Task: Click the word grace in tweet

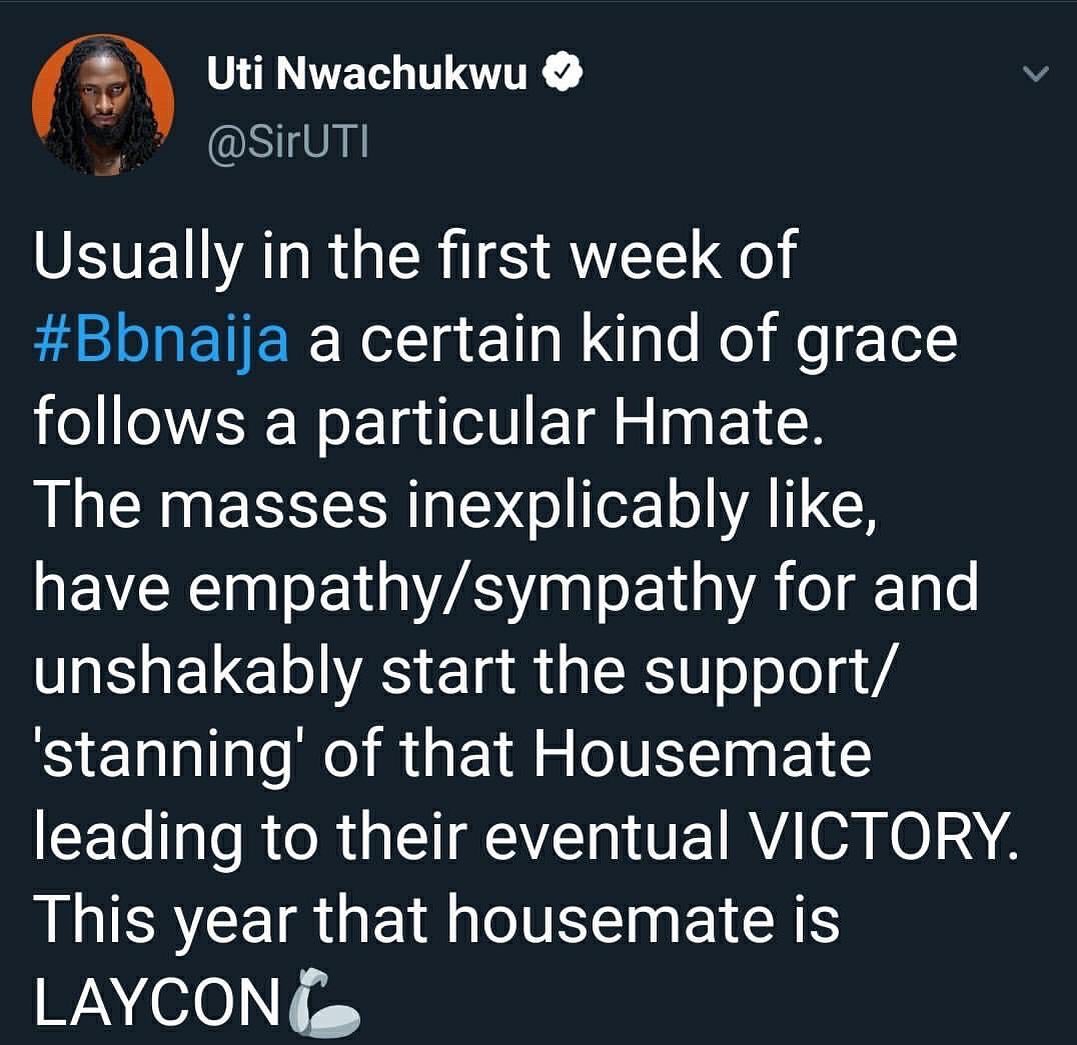Action: pyautogui.click(x=876, y=342)
